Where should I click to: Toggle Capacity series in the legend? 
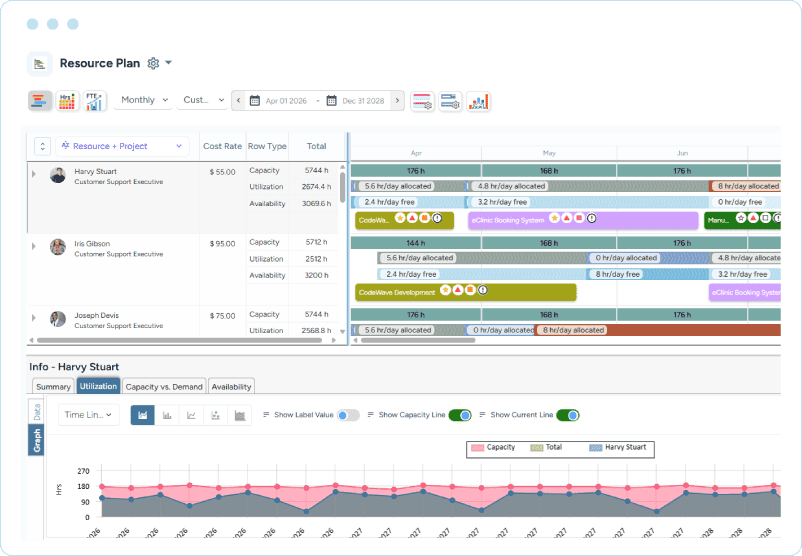[x=493, y=447]
